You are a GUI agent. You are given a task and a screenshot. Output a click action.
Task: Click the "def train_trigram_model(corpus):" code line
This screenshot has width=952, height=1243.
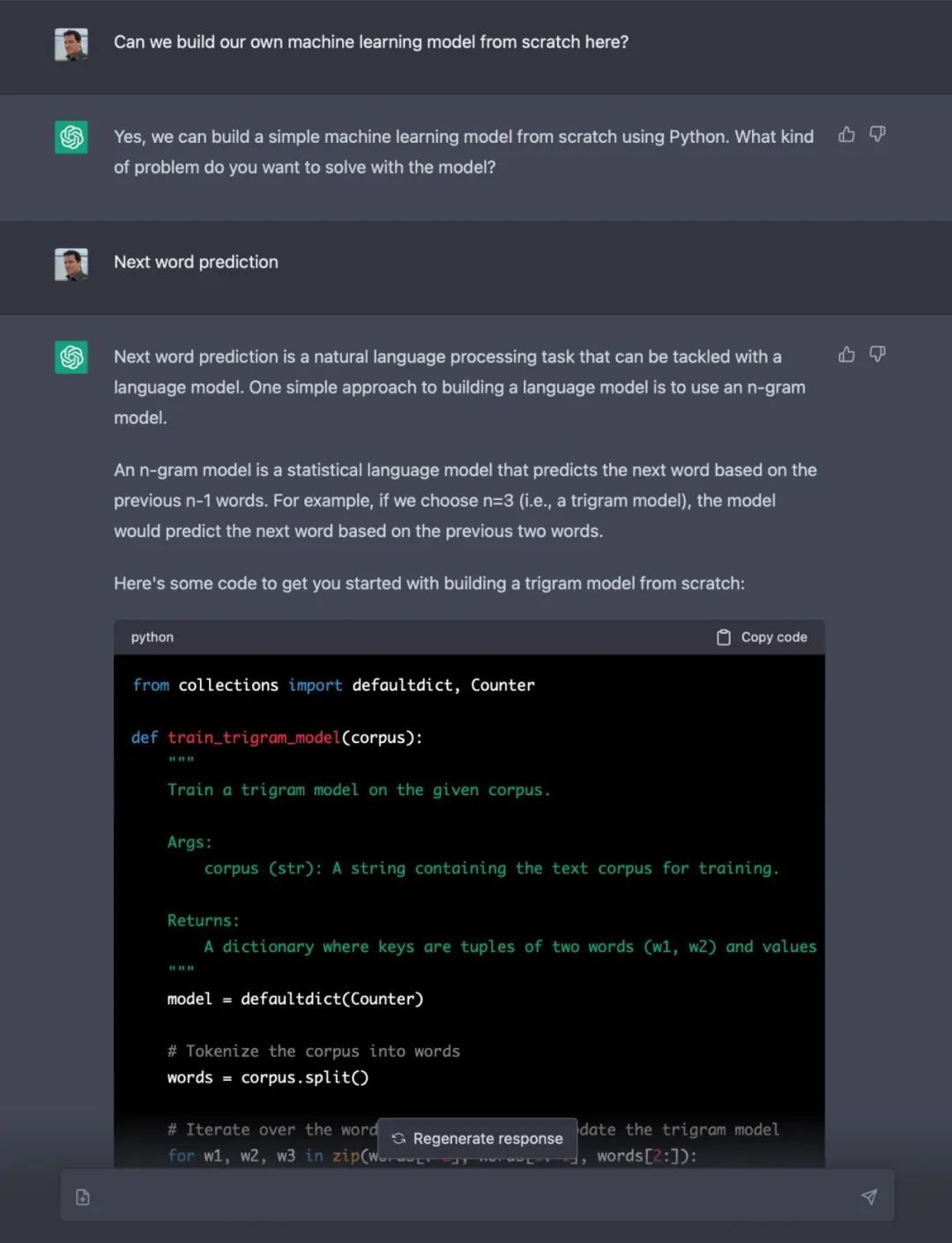click(277, 737)
